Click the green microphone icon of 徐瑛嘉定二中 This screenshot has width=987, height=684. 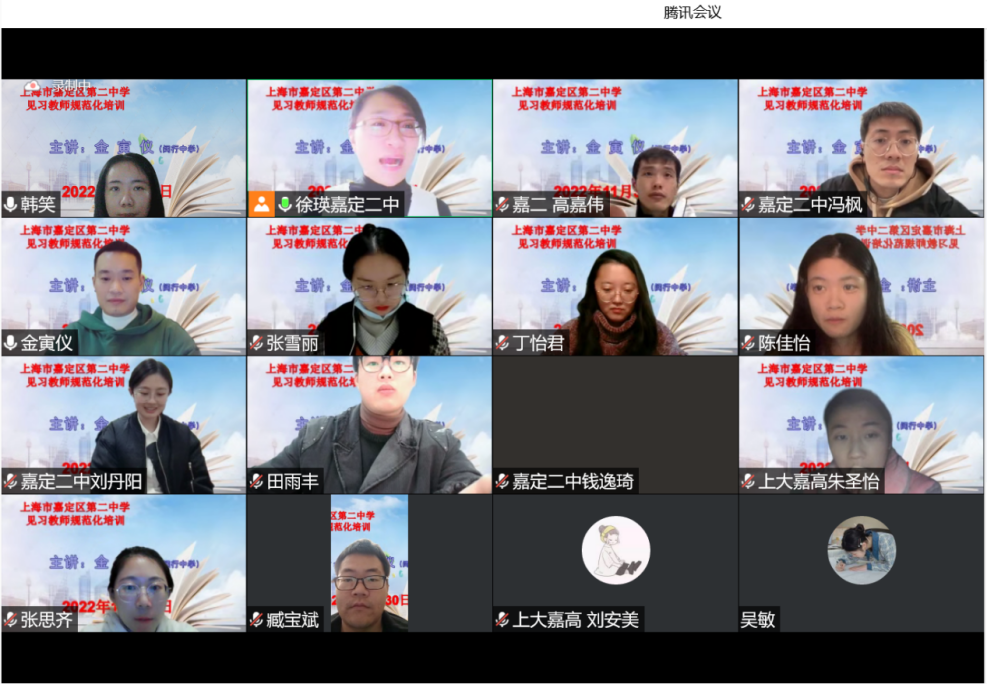click(x=285, y=205)
